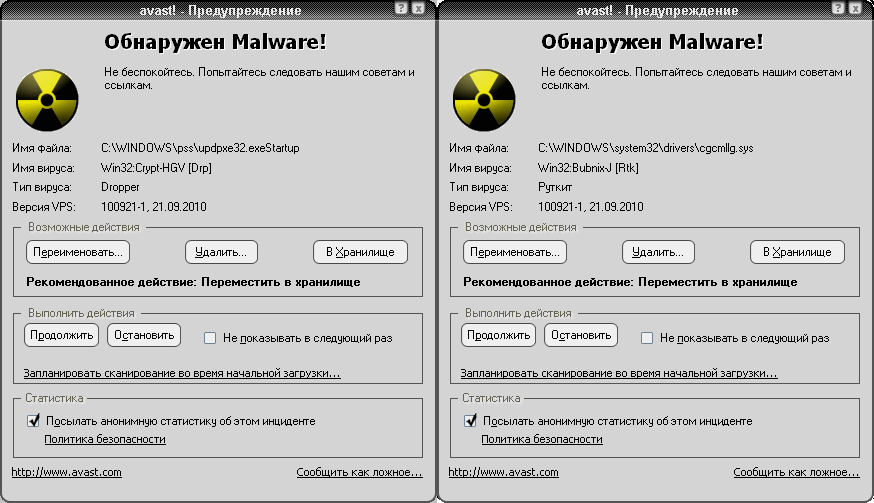The width and height of the screenshot is (874, 503).
Task: Move Crypt-HGV threat В Хранилище
Action: [x=360, y=252]
